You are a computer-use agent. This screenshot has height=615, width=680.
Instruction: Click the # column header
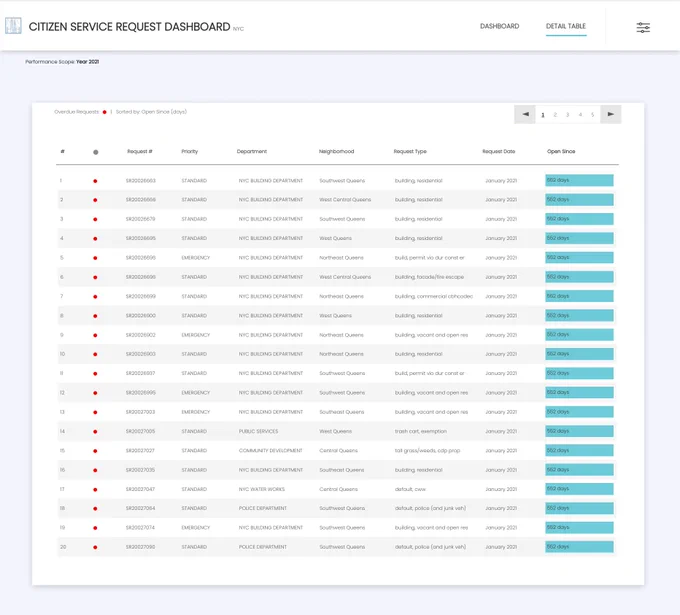(62, 151)
